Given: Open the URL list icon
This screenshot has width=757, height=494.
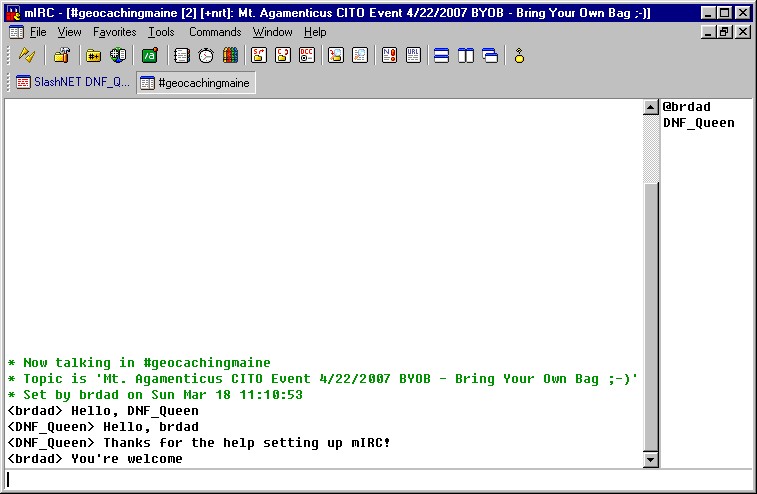Looking at the screenshot, I should [413, 56].
